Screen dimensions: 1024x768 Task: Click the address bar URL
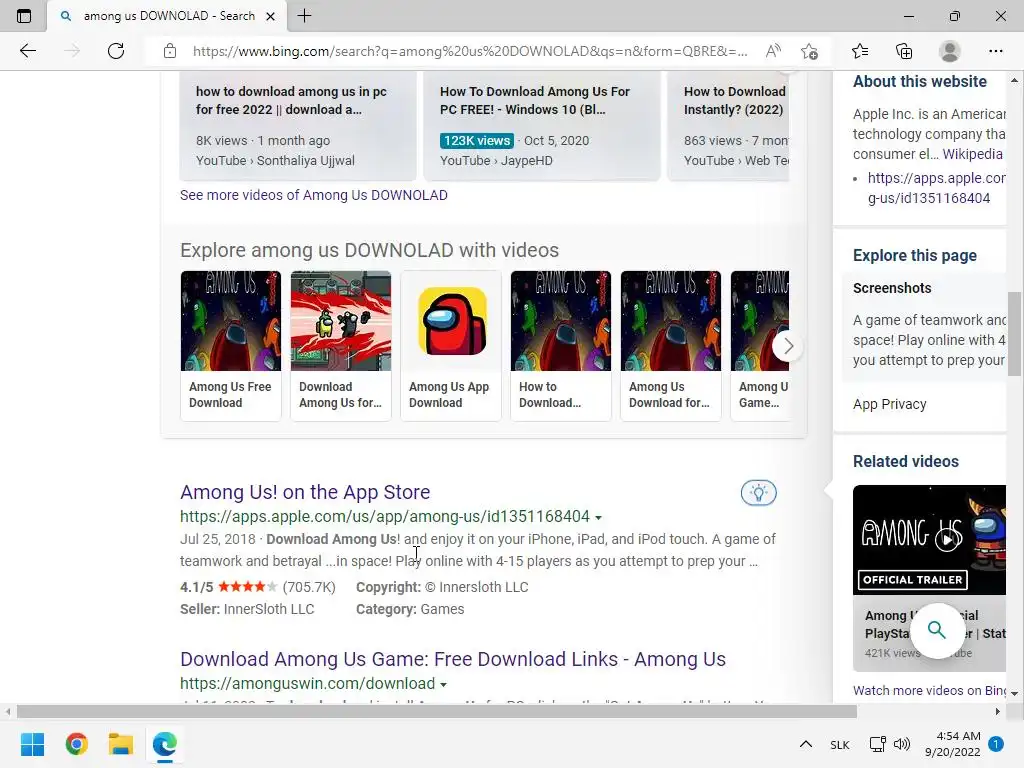[470, 51]
